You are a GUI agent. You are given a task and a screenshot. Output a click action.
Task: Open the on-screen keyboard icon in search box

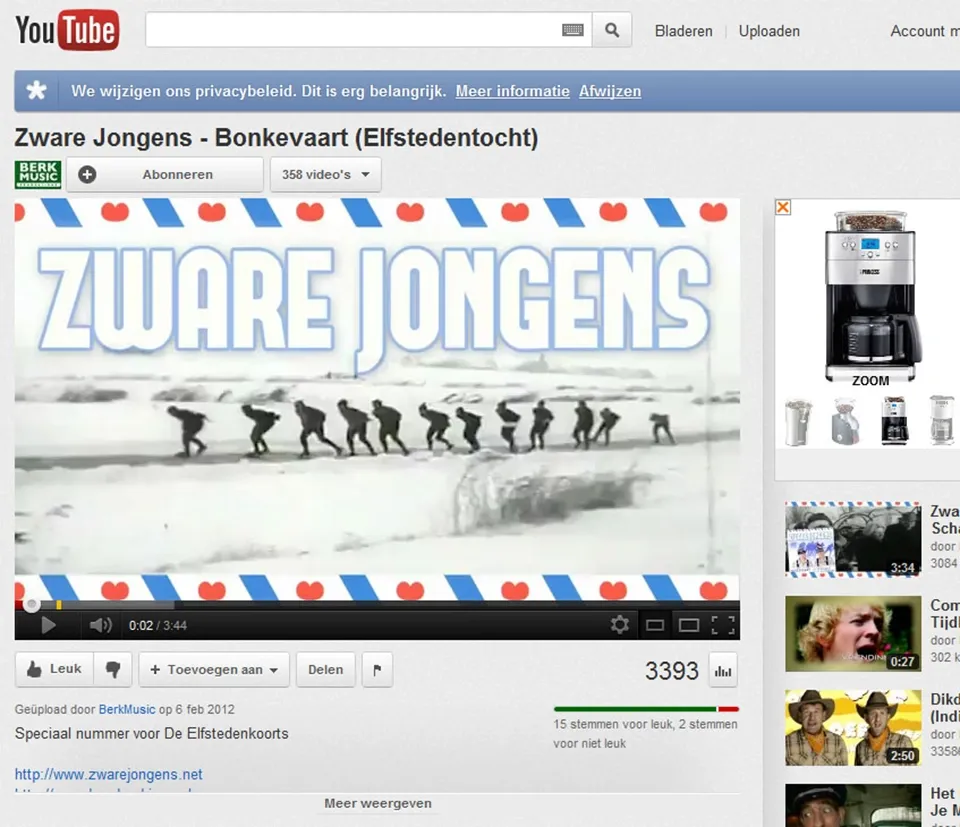tap(572, 30)
